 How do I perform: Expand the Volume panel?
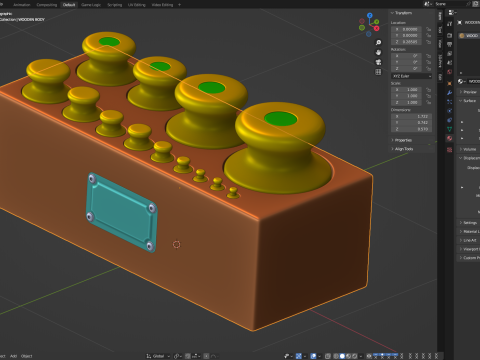coord(468,149)
